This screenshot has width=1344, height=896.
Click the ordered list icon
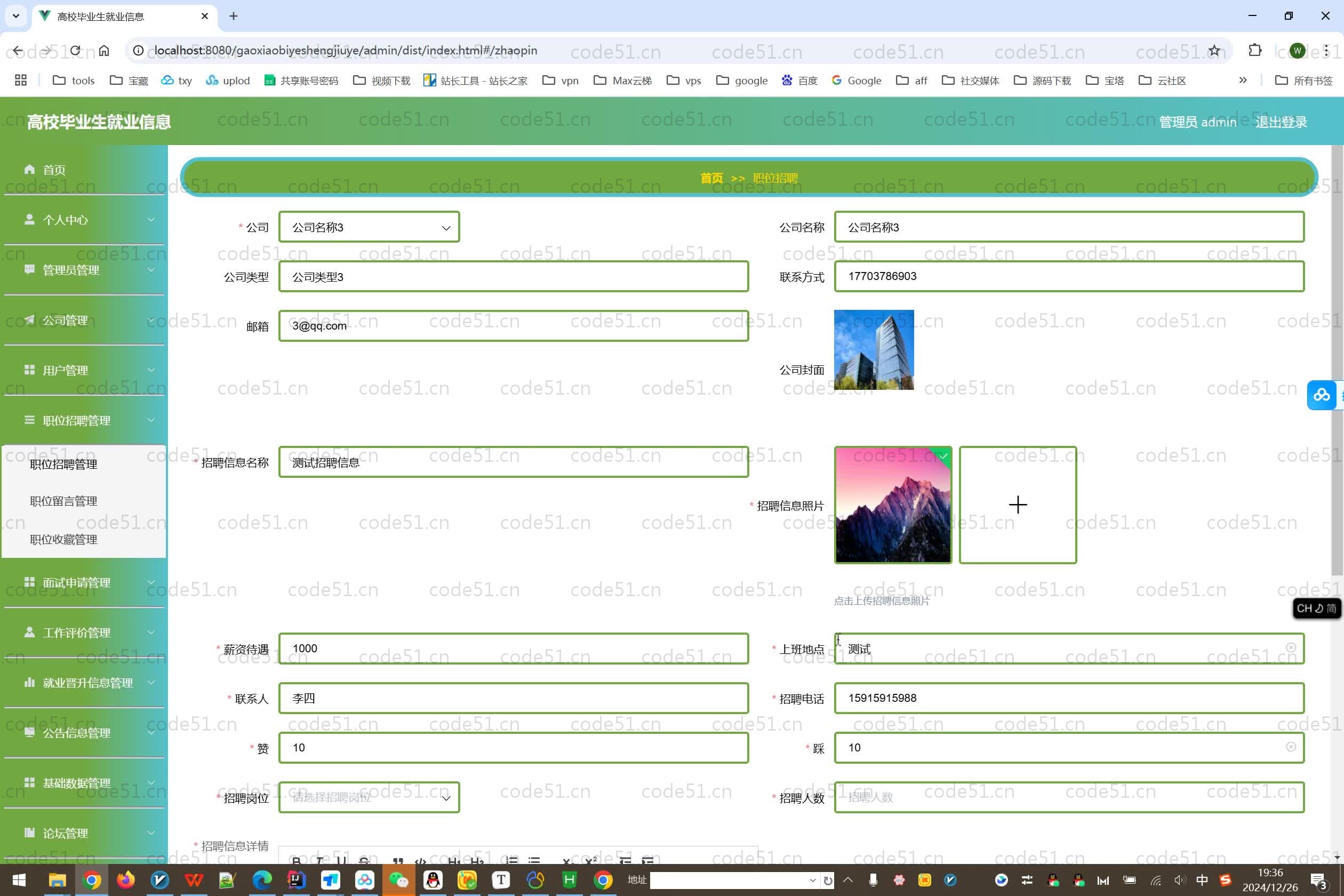coord(510,861)
